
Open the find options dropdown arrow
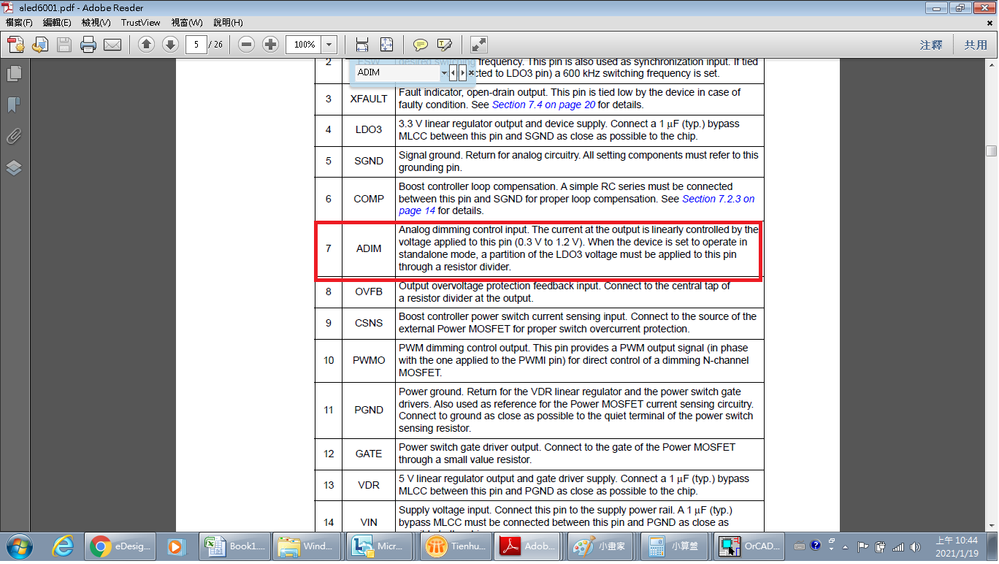click(444, 73)
